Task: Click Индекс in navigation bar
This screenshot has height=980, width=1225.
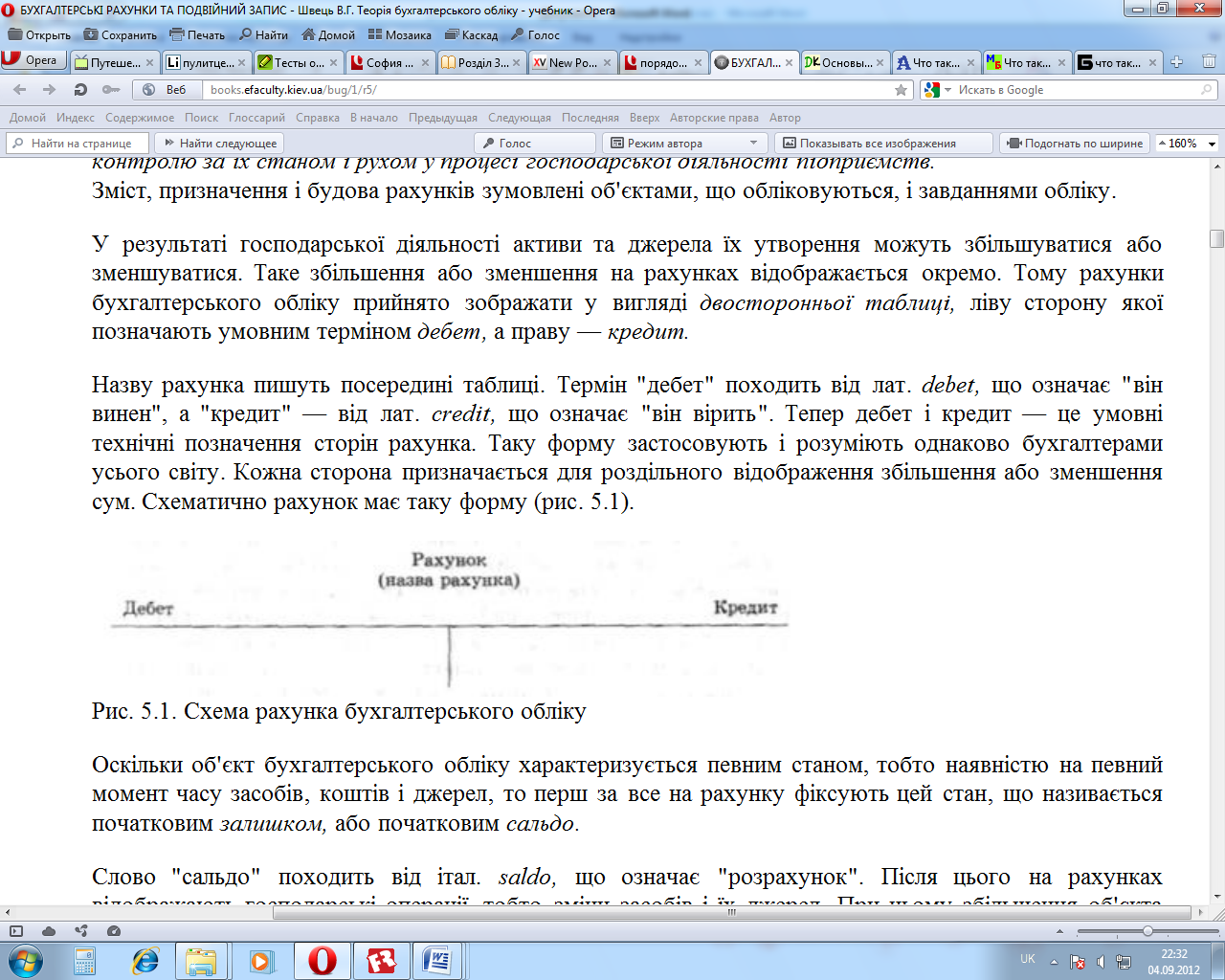Action: tap(76, 118)
